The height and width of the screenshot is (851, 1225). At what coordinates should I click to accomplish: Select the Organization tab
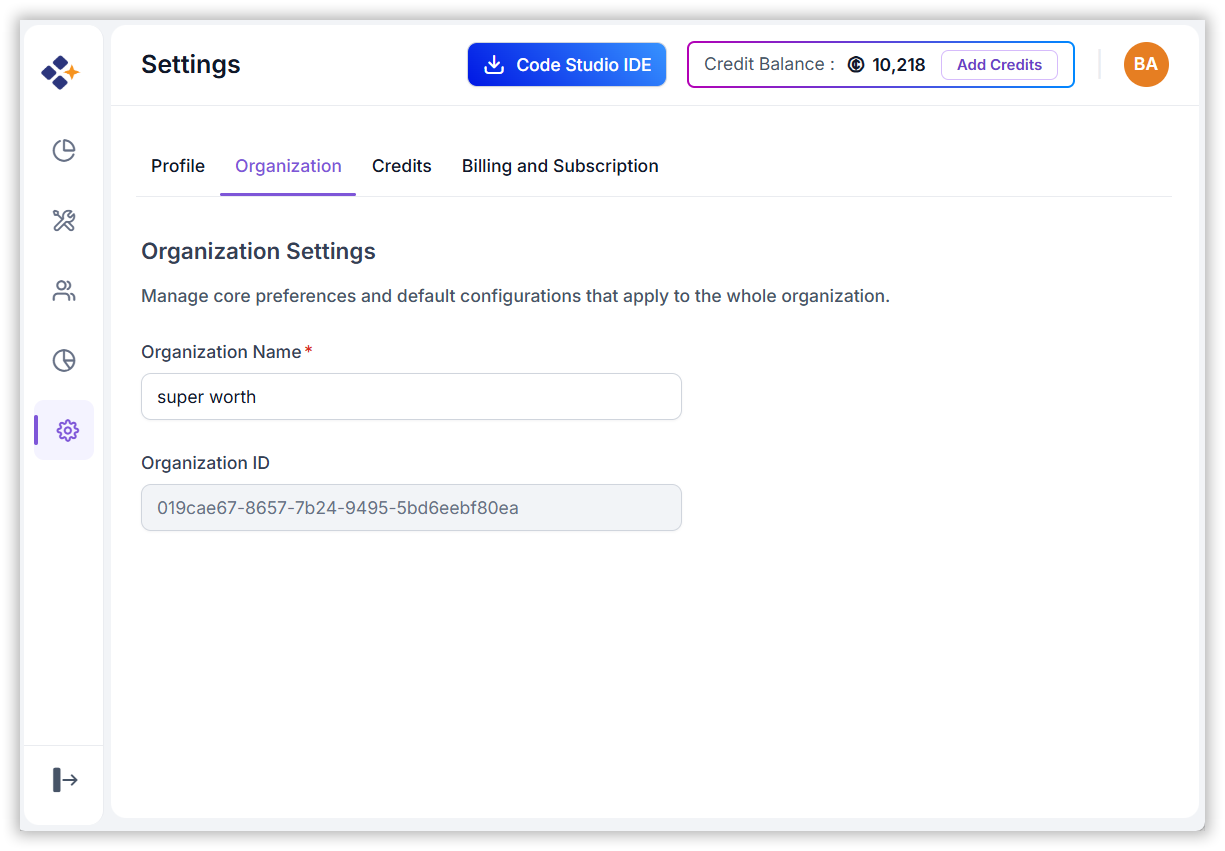288,166
